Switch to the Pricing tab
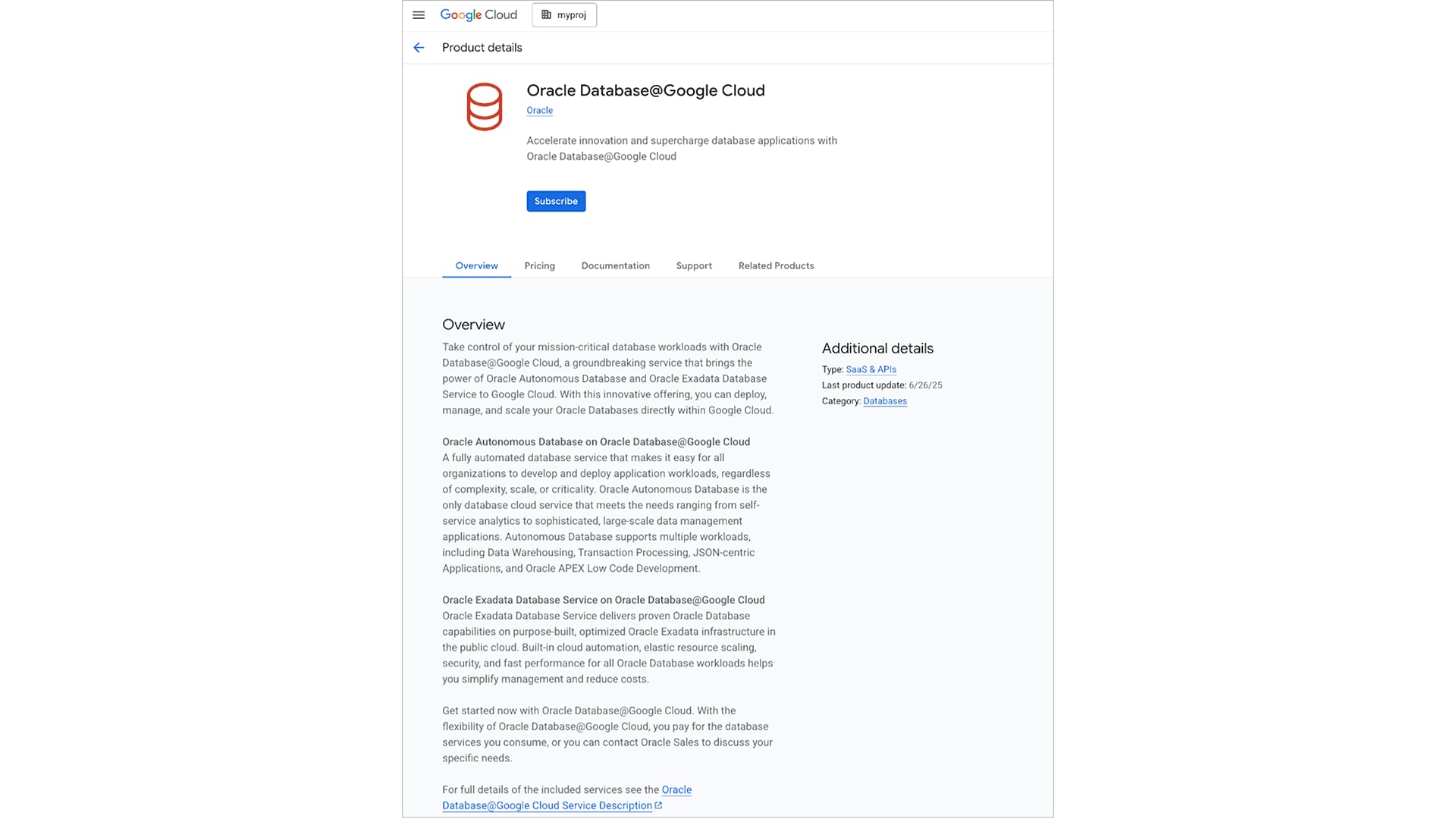The height and width of the screenshot is (819, 1456). pyautogui.click(x=539, y=265)
